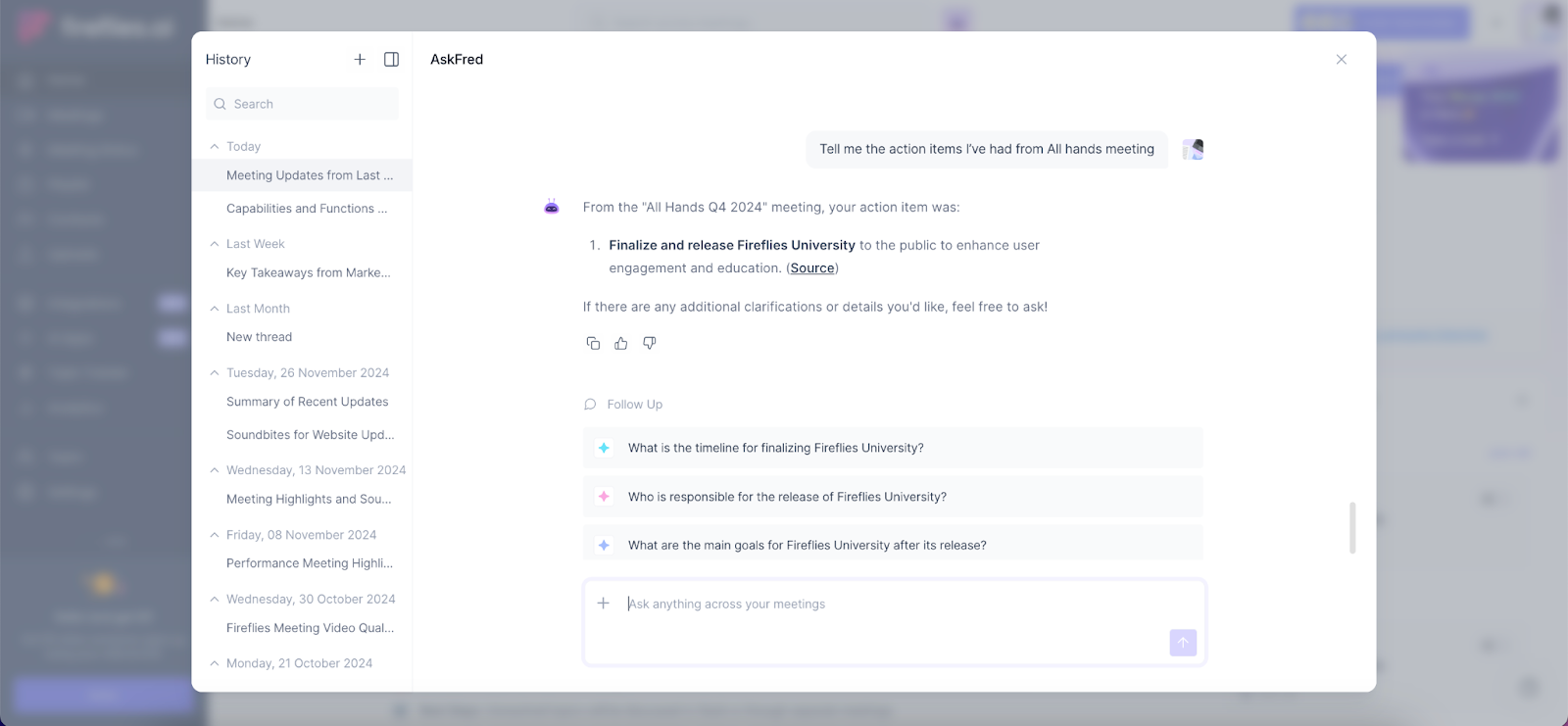This screenshot has width=1568, height=726.
Task: Collapse the Last Week group
Action: point(215,244)
